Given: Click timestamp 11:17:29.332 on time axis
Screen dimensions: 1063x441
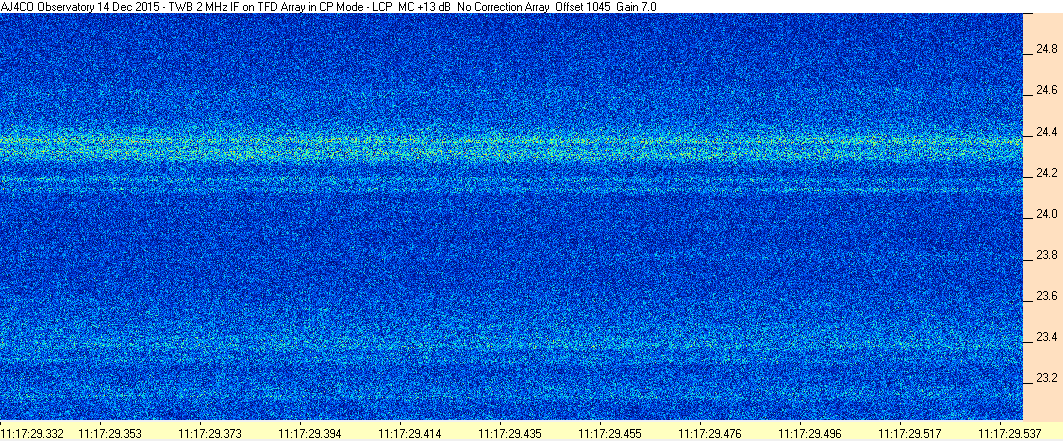Looking at the screenshot, I should click(x=33, y=432).
